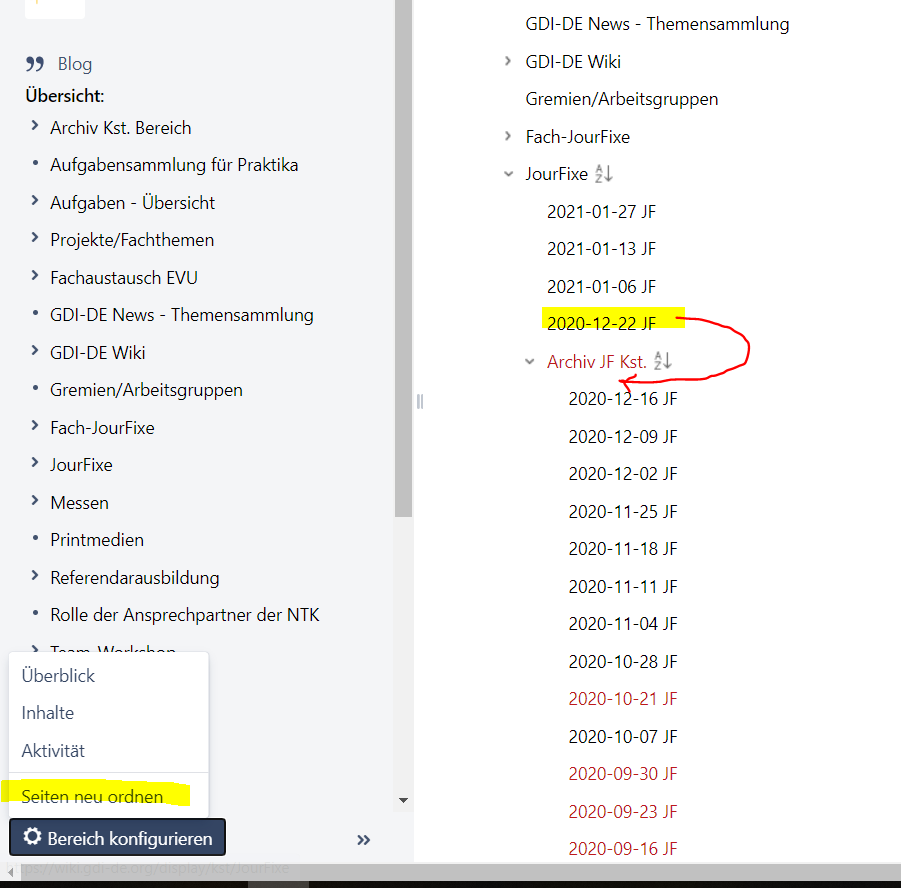
Task: Open the red 2020-10-21 JF page
Action: click(x=622, y=699)
